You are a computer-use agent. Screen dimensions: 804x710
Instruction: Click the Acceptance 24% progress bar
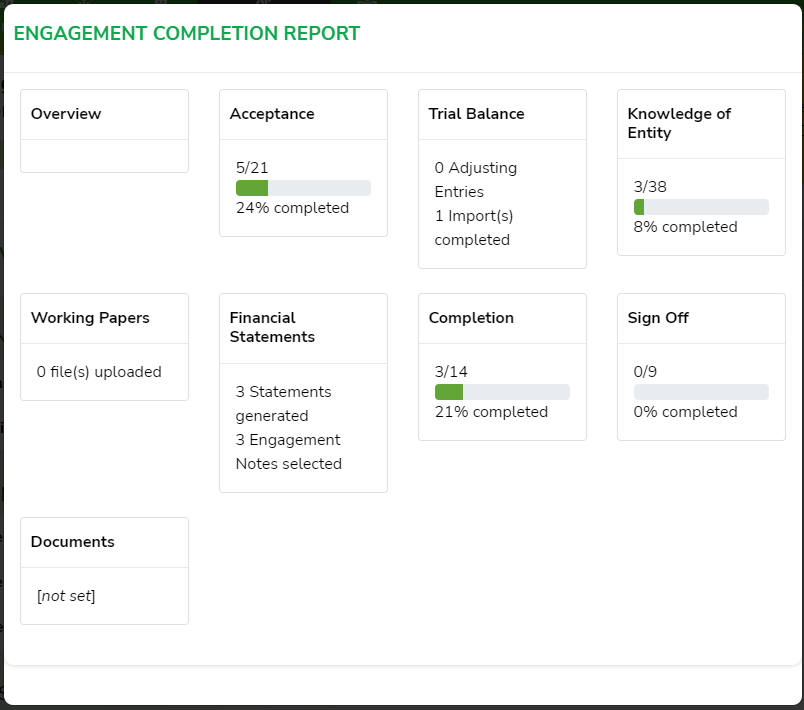click(x=303, y=188)
